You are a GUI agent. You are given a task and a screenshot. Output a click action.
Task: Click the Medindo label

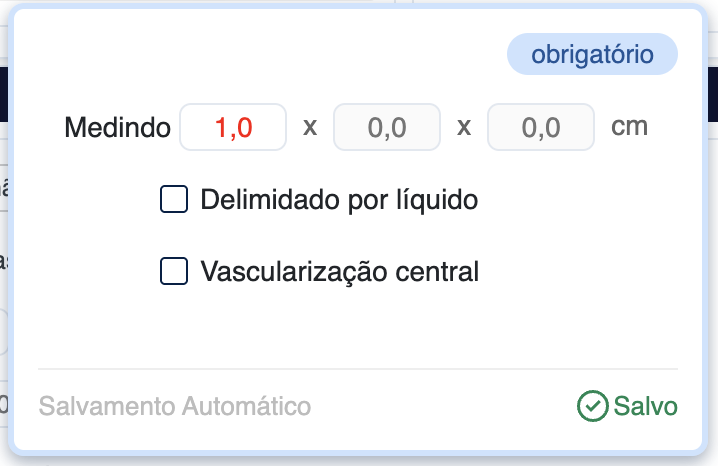(116, 128)
